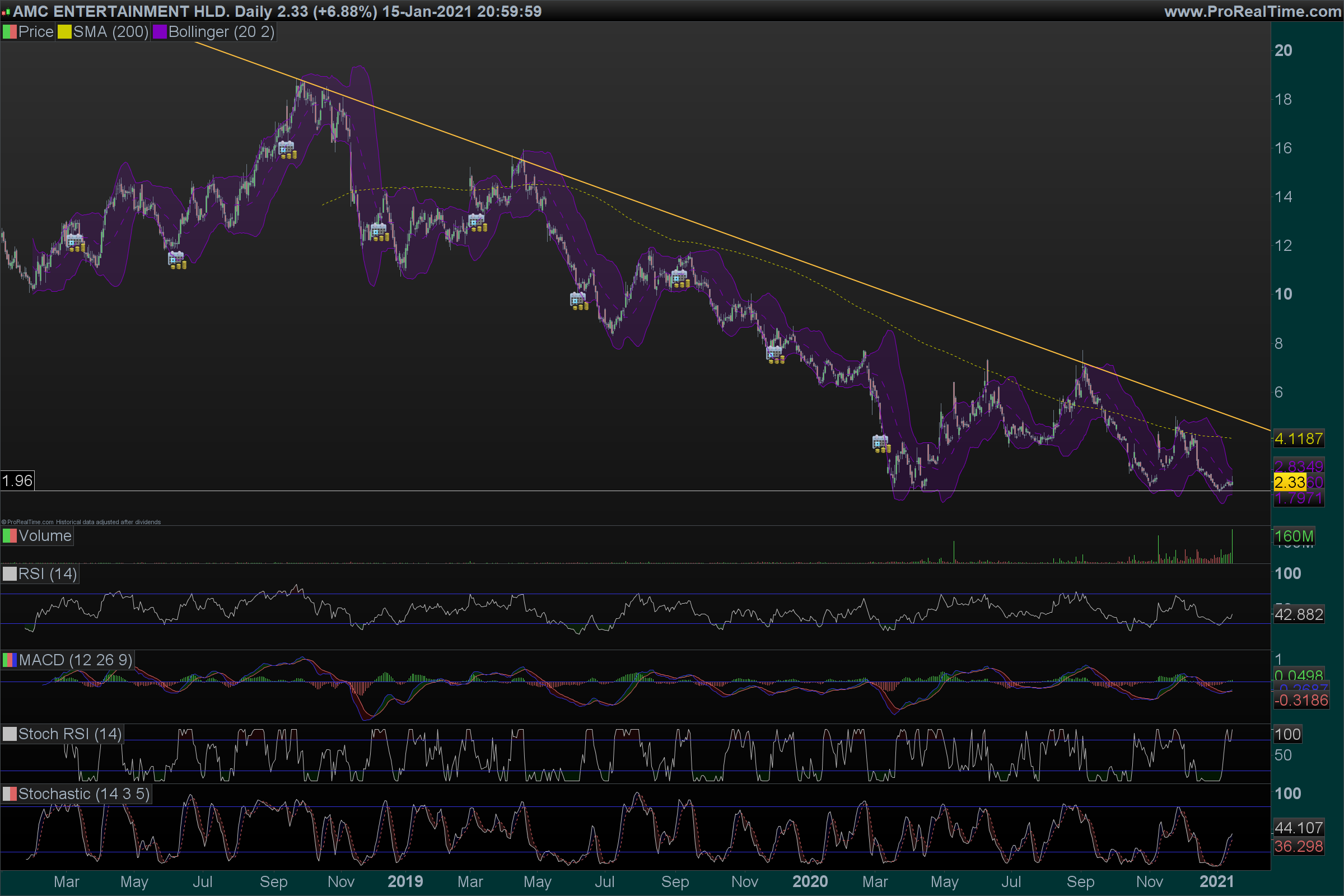This screenshot has height=896, width=1344.
Task: Open the RSI (14) panel label
Action: [x=47, y=573]
